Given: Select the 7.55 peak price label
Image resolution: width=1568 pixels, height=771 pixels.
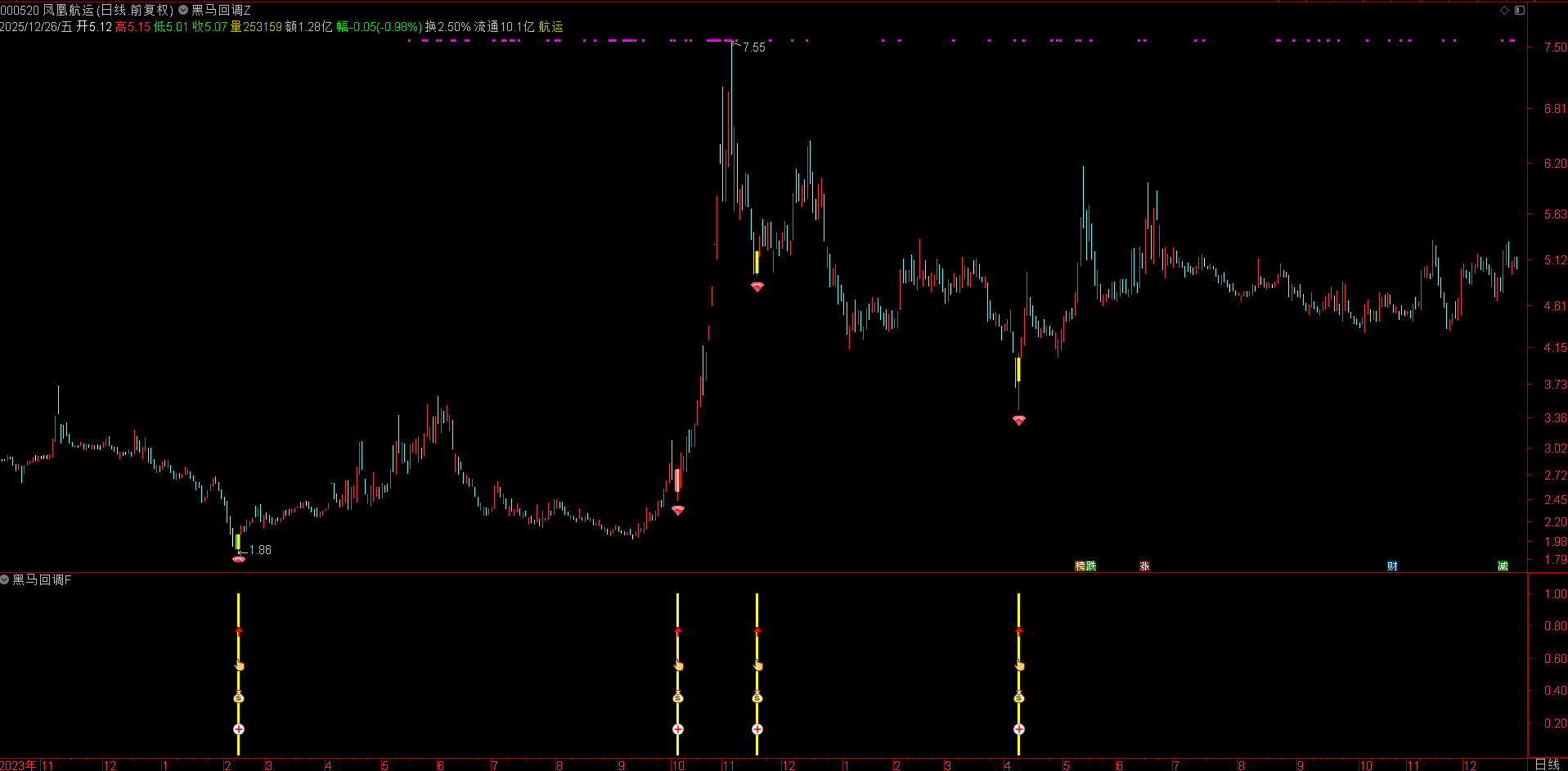Looking at the screenshot, I should (x=753, y=47).
